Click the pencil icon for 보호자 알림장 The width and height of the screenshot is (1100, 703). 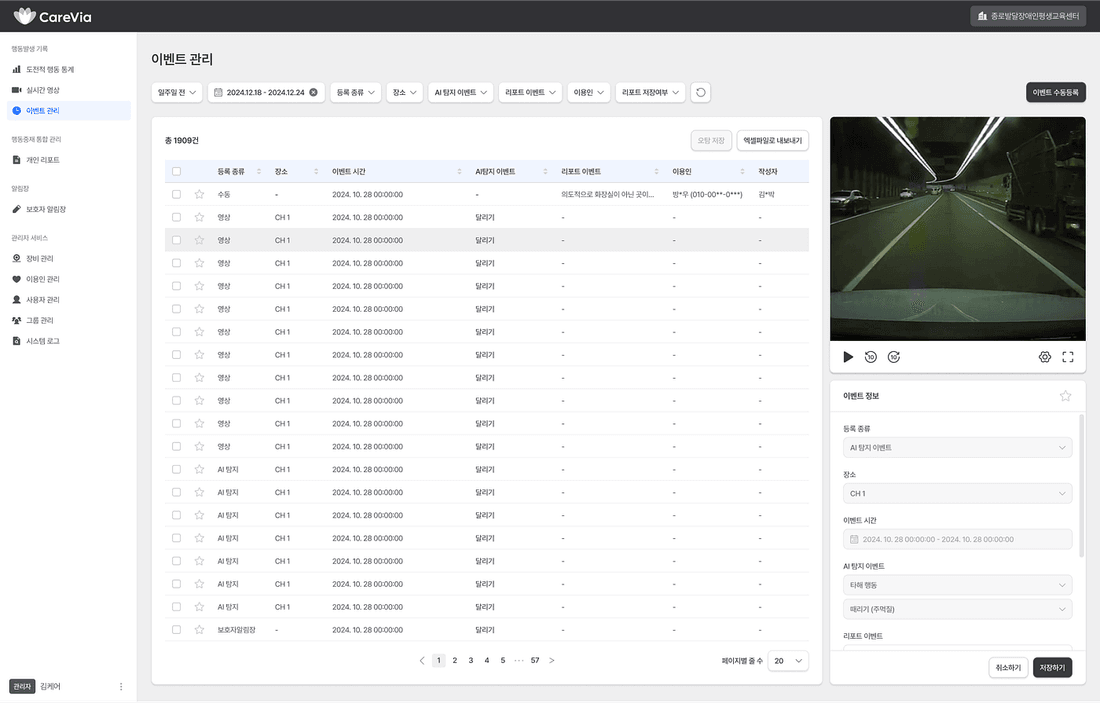click(x=17, y=209)
